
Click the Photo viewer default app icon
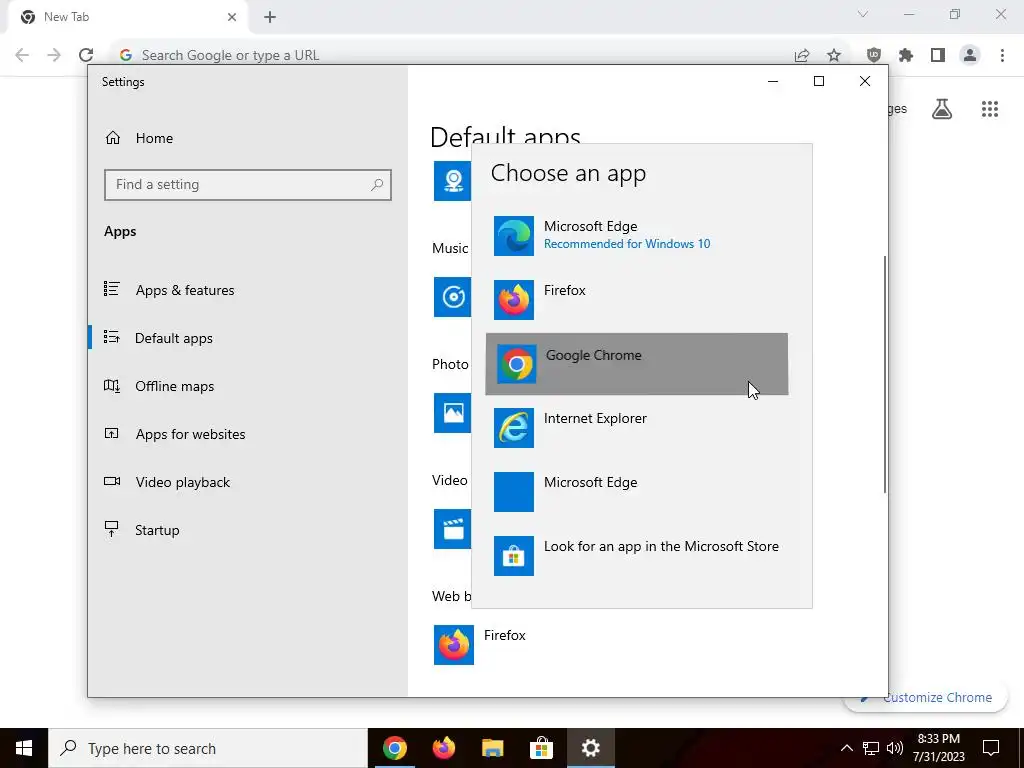(452, 413)
